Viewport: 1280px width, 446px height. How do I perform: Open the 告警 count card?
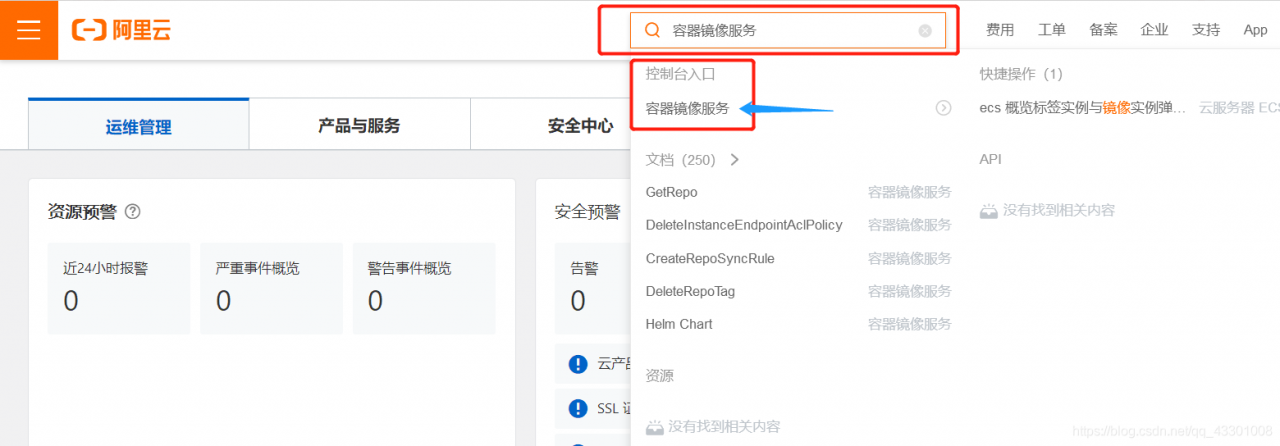tap(593, 287)
